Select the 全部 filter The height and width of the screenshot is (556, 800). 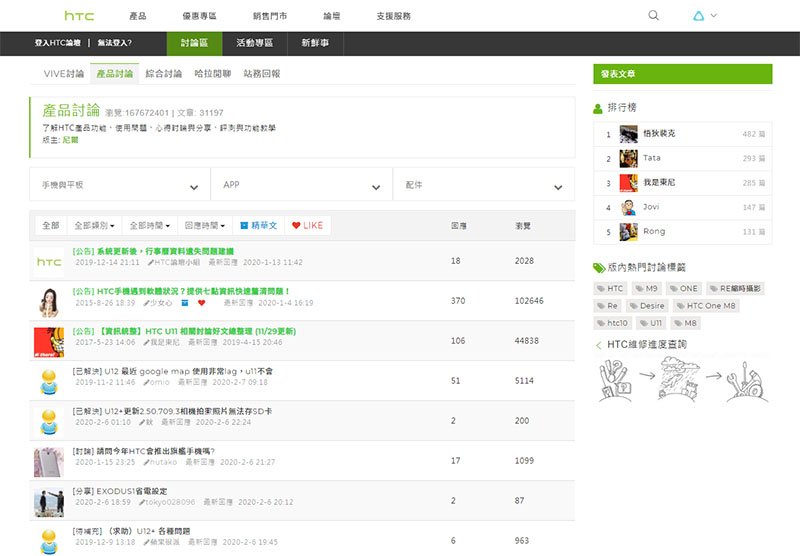click(x=51, y=225)
